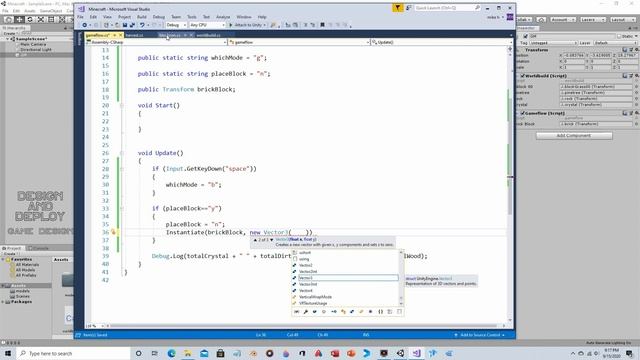
Task: Click the Visual Studio icon in the taskbar
Action: point(416,353)
